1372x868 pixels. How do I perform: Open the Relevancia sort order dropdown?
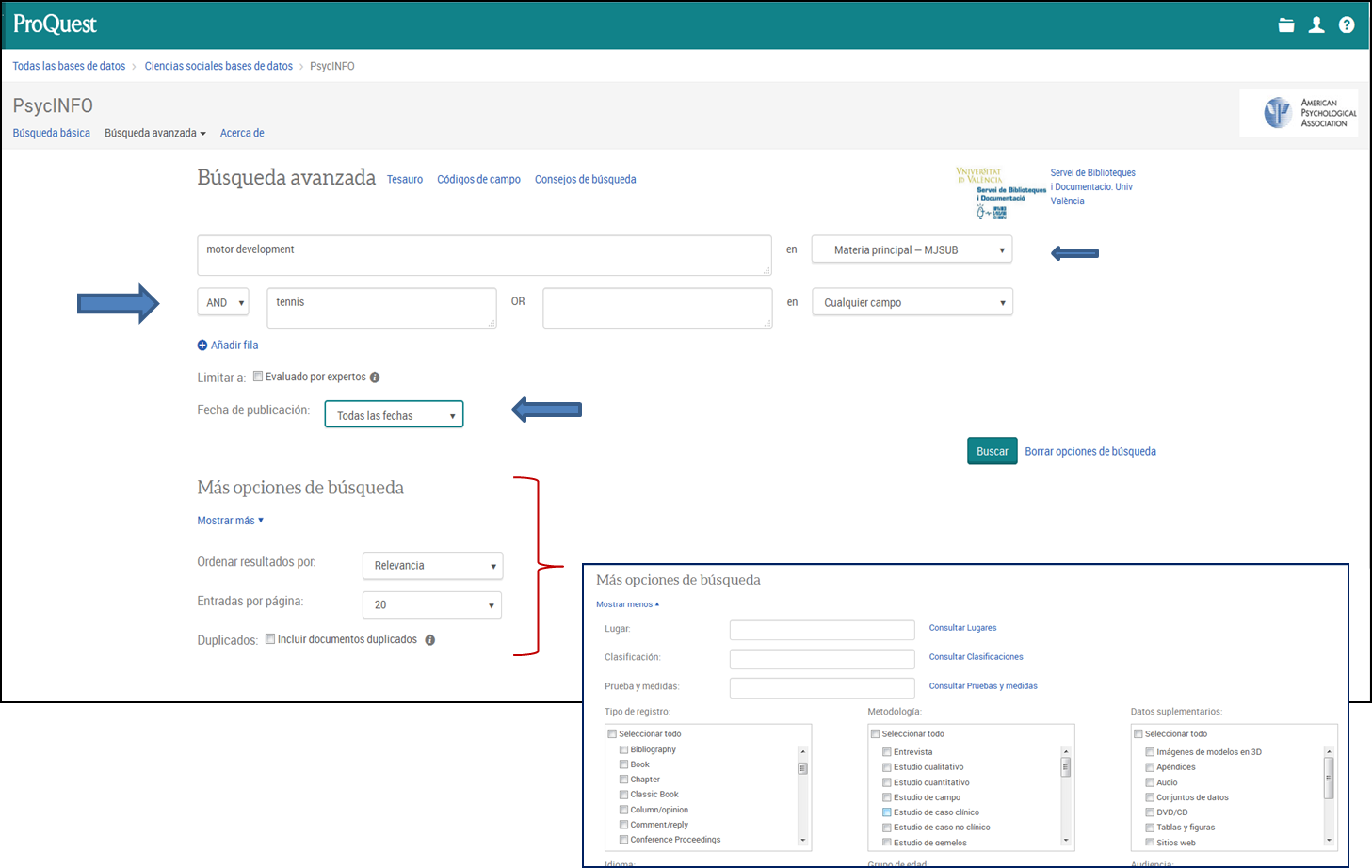coord(432,566)
